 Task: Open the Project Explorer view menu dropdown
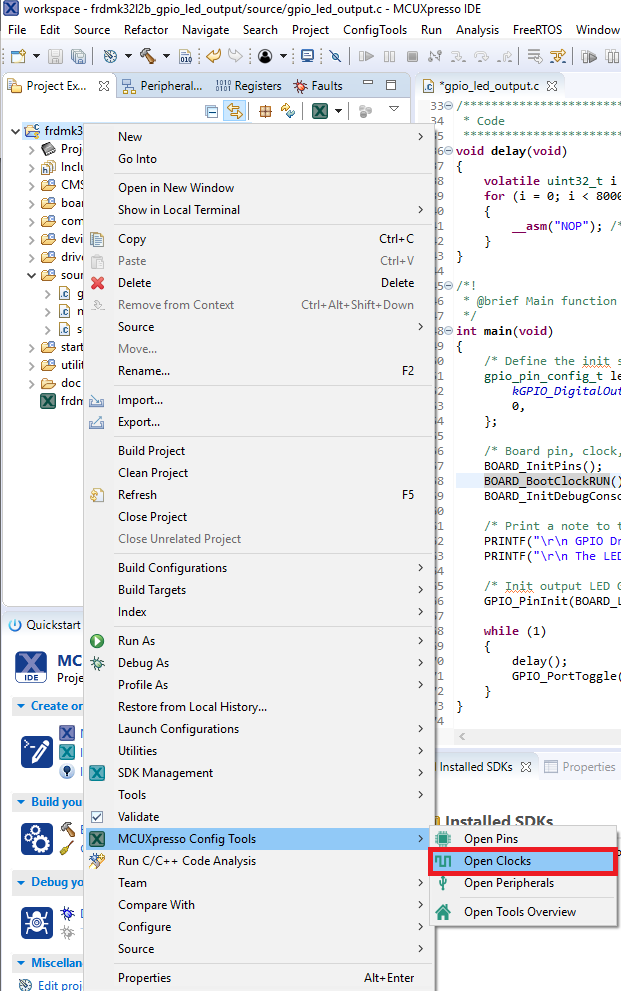[394, 110]
